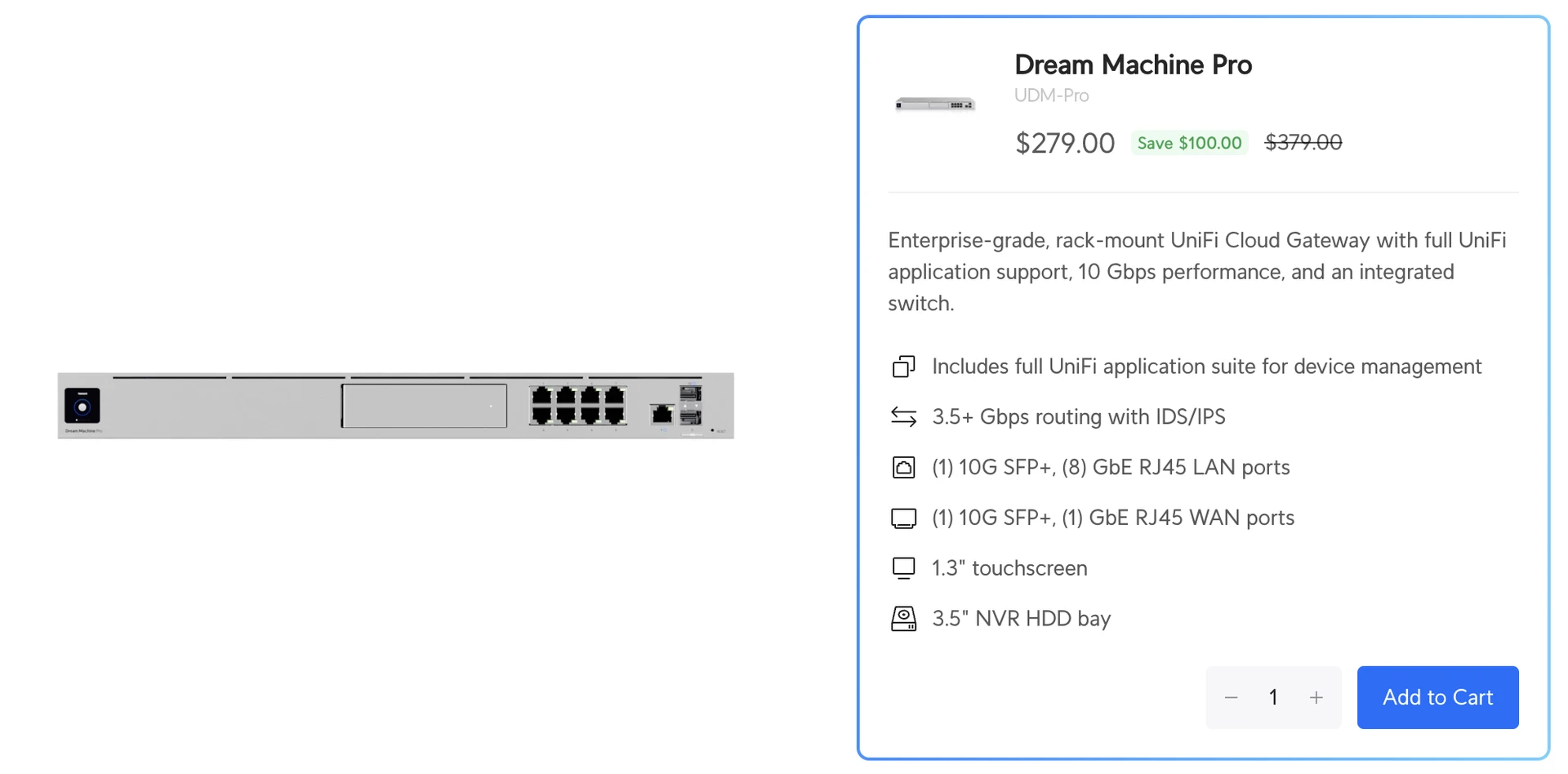
Task: Click the touchscreen display icon
Action: point(903,567)
